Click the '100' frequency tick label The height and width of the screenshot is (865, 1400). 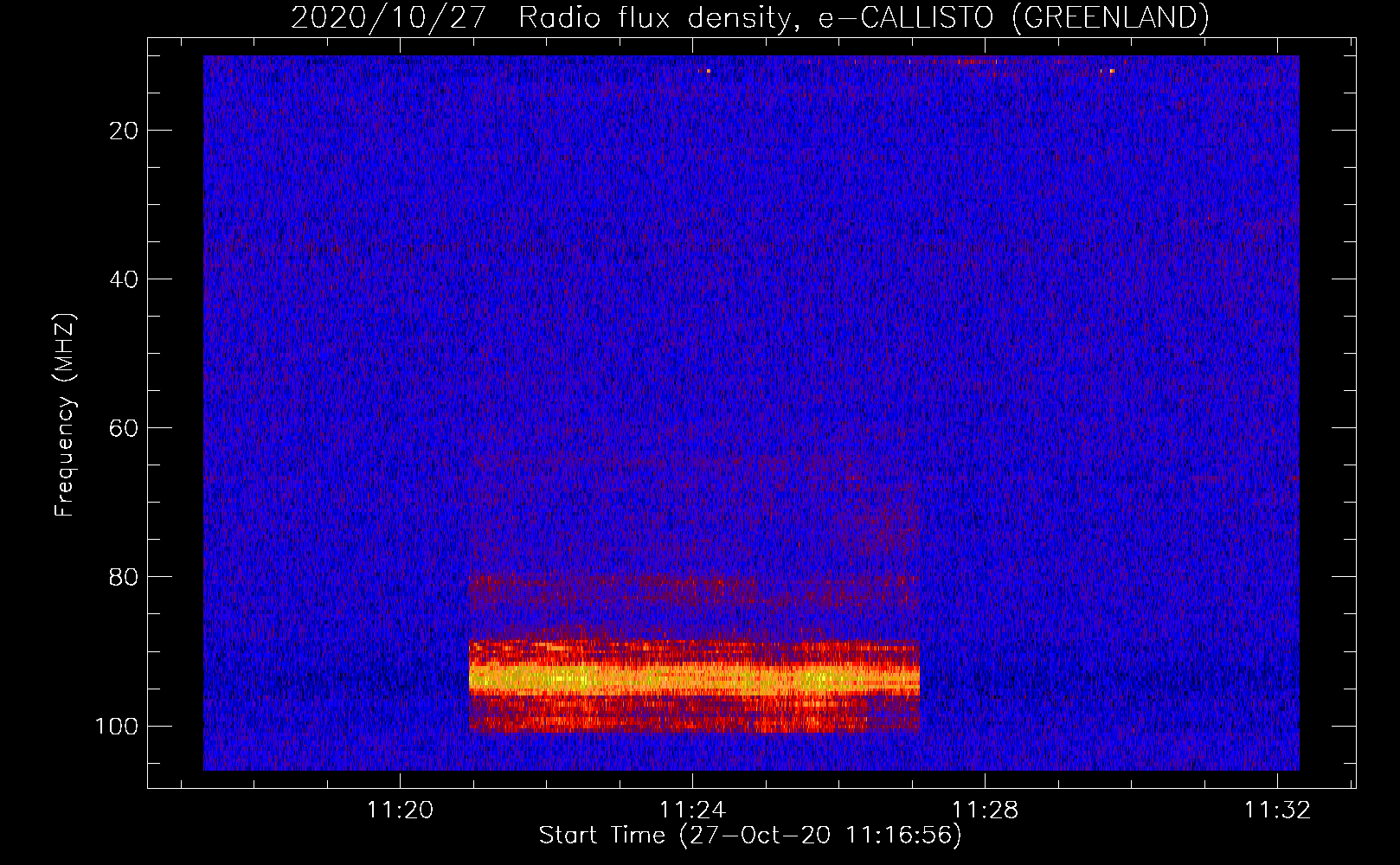pos(117,726)
